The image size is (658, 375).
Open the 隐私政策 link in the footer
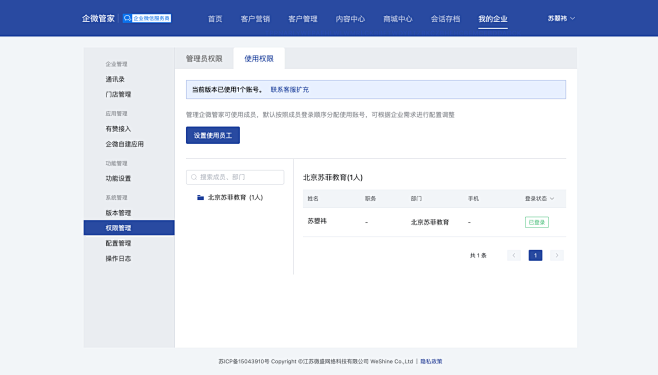(431, 361)
